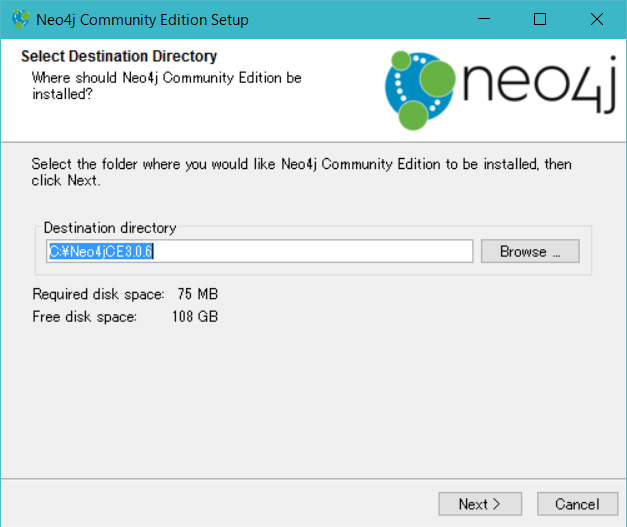Open the Browse folder dialog

[530, 251]
